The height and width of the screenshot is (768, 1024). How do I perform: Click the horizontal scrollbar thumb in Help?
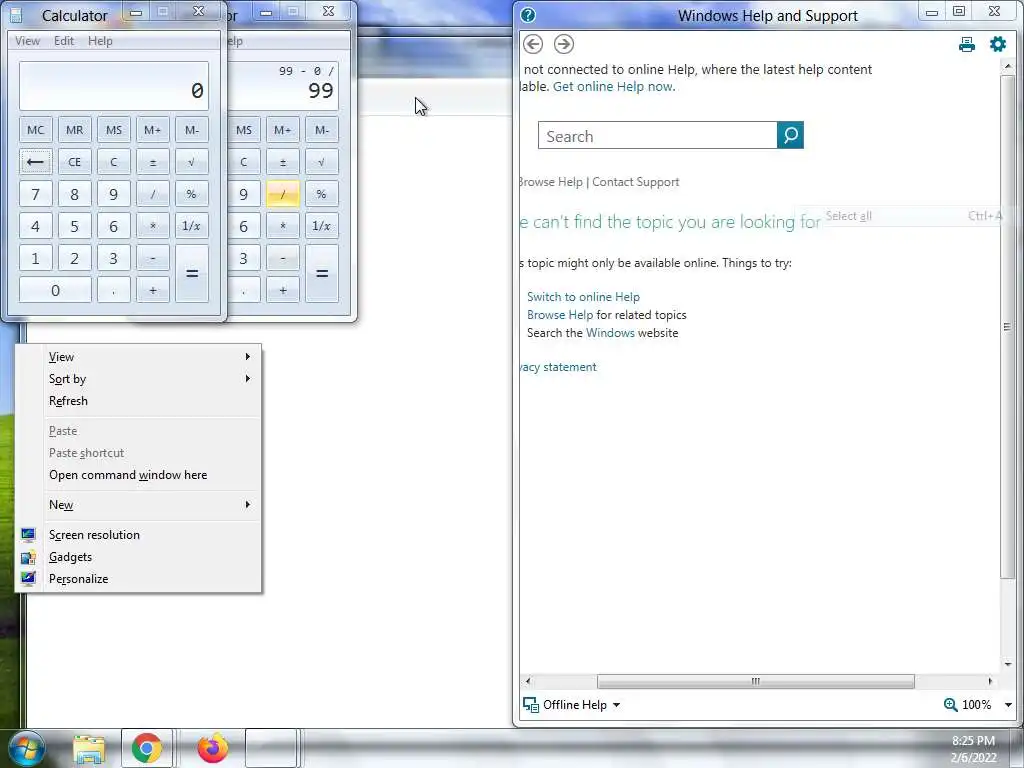click(756, 681)
